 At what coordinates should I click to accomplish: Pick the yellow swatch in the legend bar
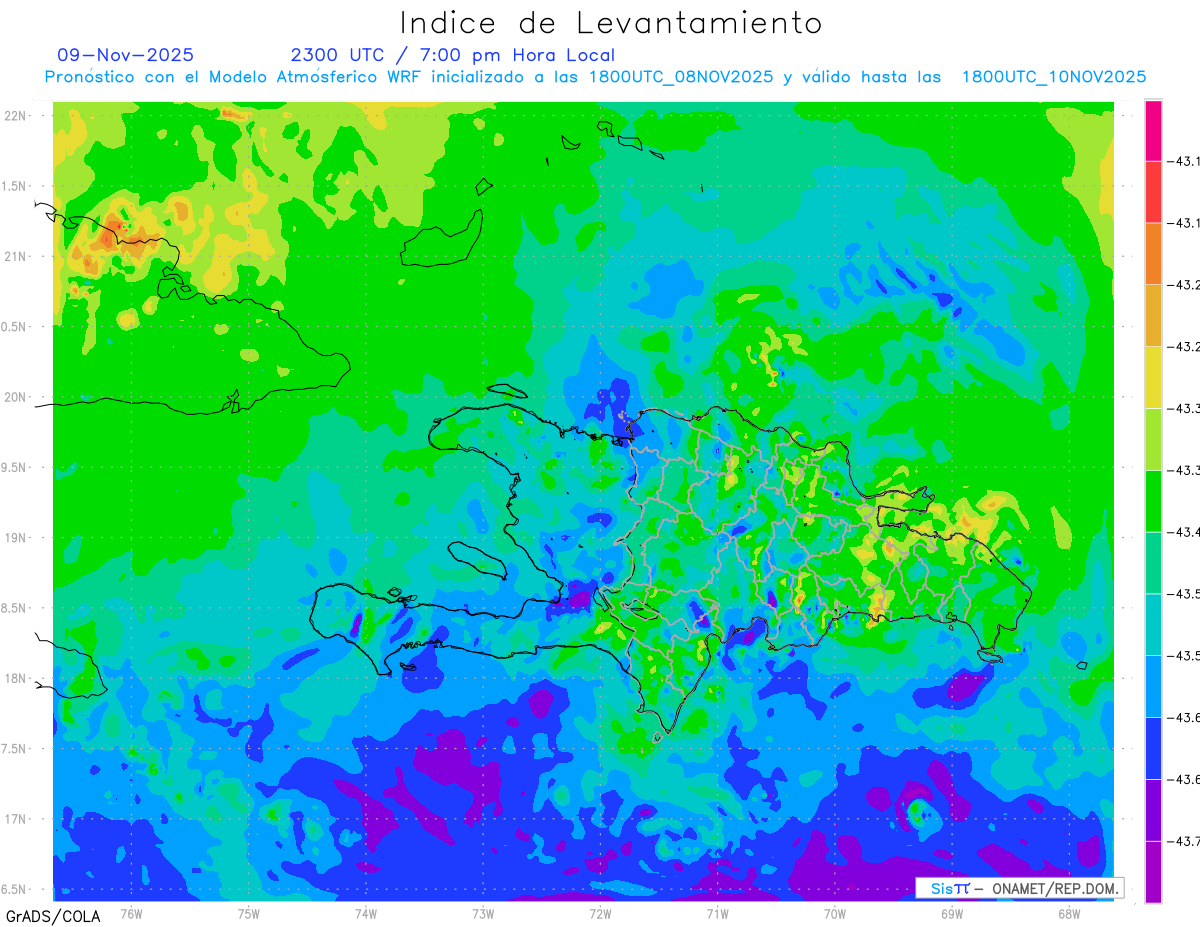tap(1153, 377)
